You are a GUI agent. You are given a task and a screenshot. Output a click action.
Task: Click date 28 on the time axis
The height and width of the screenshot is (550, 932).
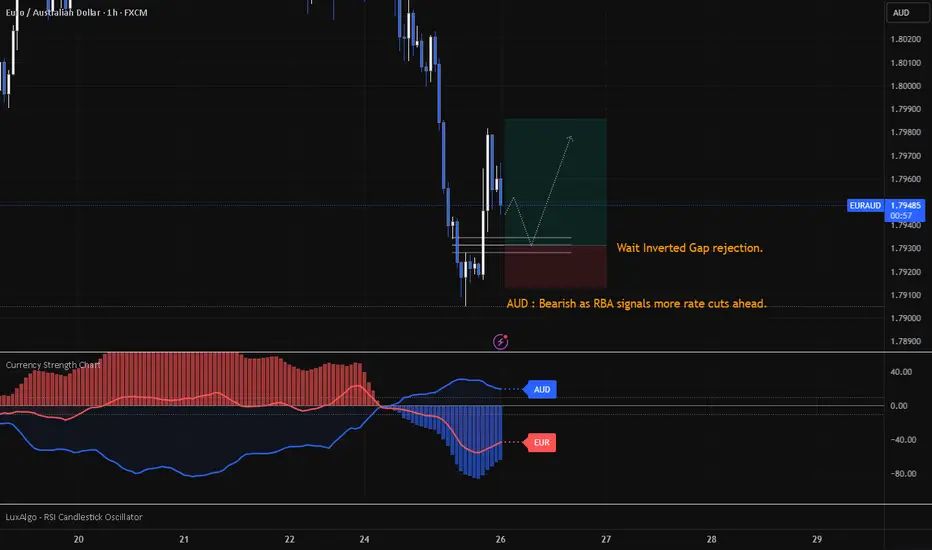point(711,539)
